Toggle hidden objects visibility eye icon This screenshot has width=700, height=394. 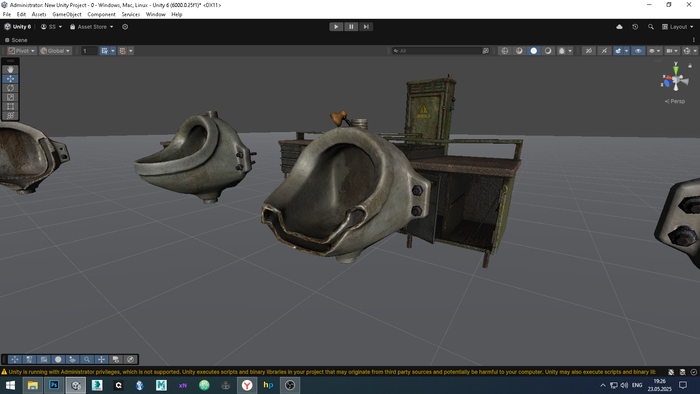pos(638,51)
